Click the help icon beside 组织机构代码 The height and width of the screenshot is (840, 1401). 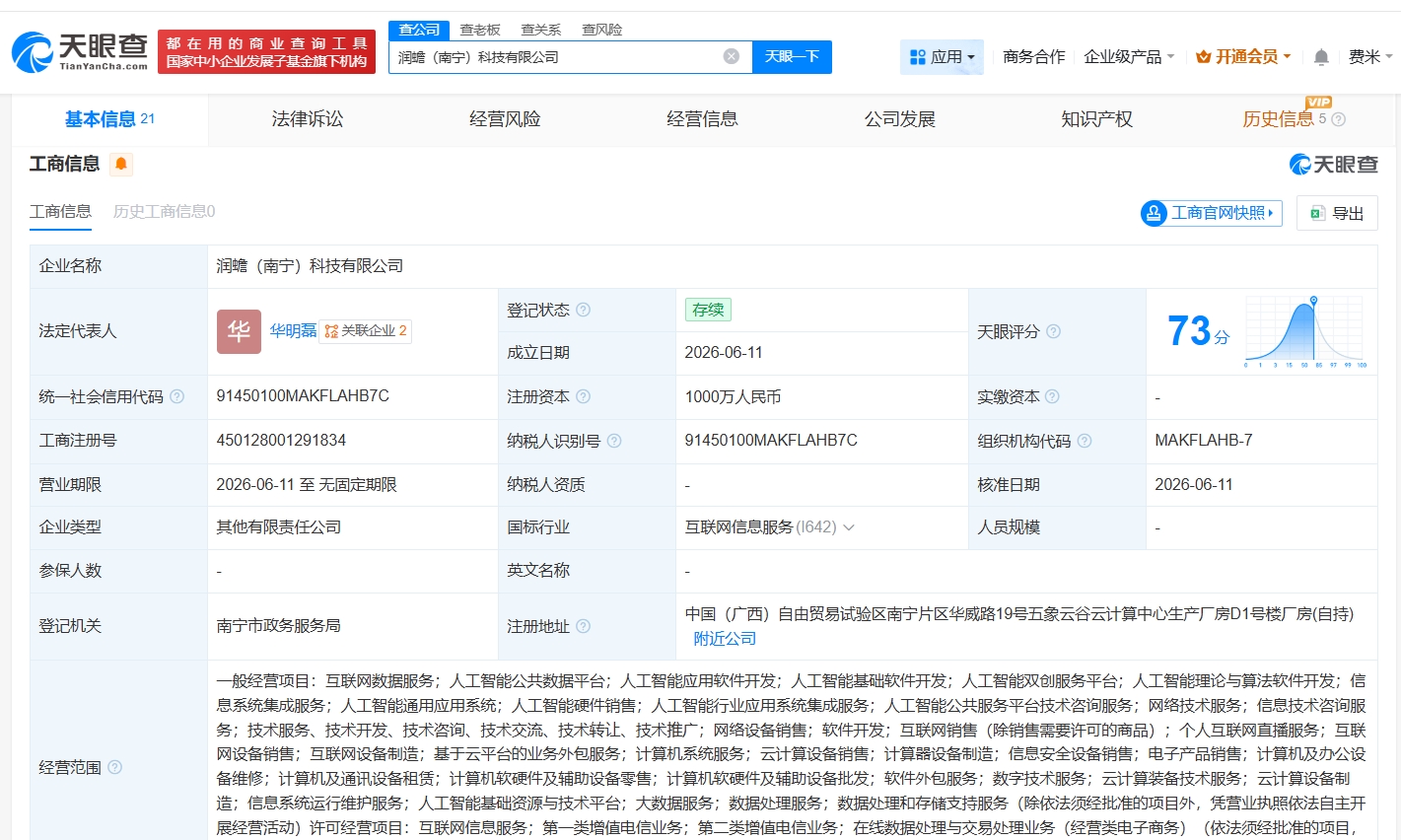(1085, 441)
